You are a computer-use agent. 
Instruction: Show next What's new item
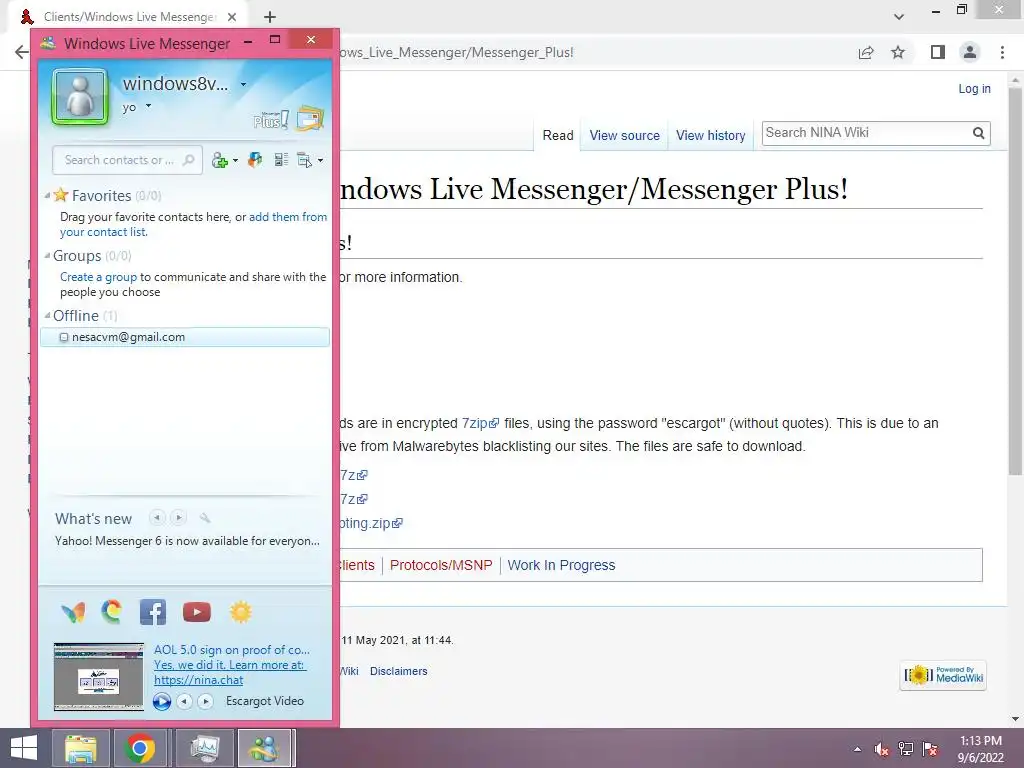tap(178, 518)
